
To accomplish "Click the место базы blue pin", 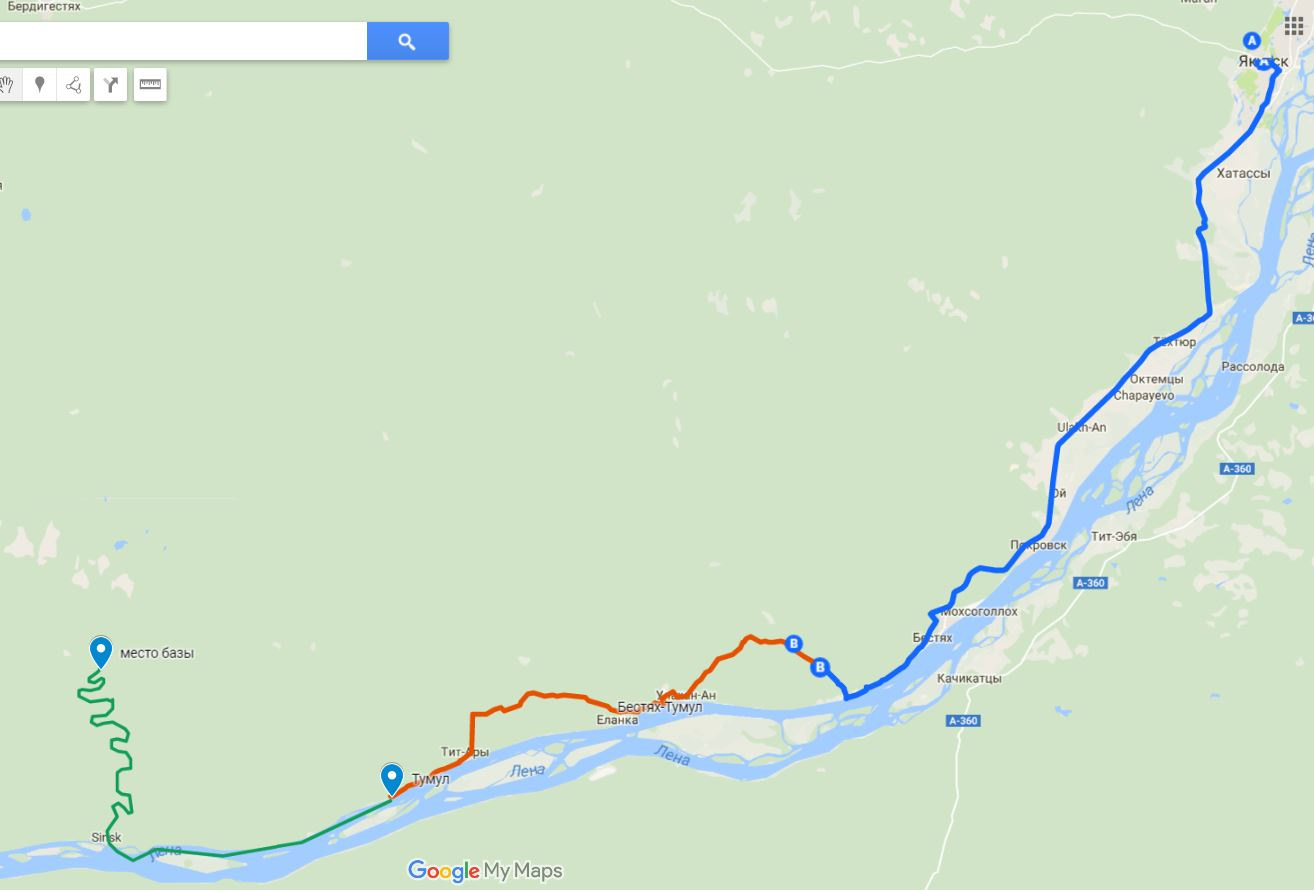I will [101, 652].
